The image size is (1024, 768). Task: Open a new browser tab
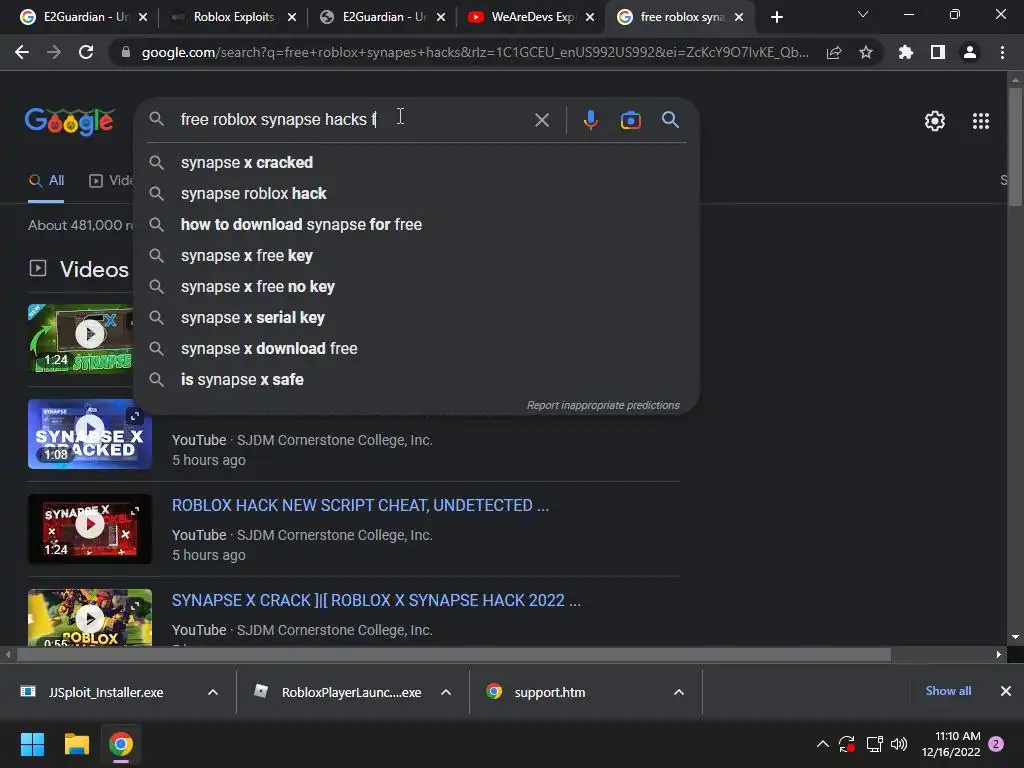[x=776, y=17]
